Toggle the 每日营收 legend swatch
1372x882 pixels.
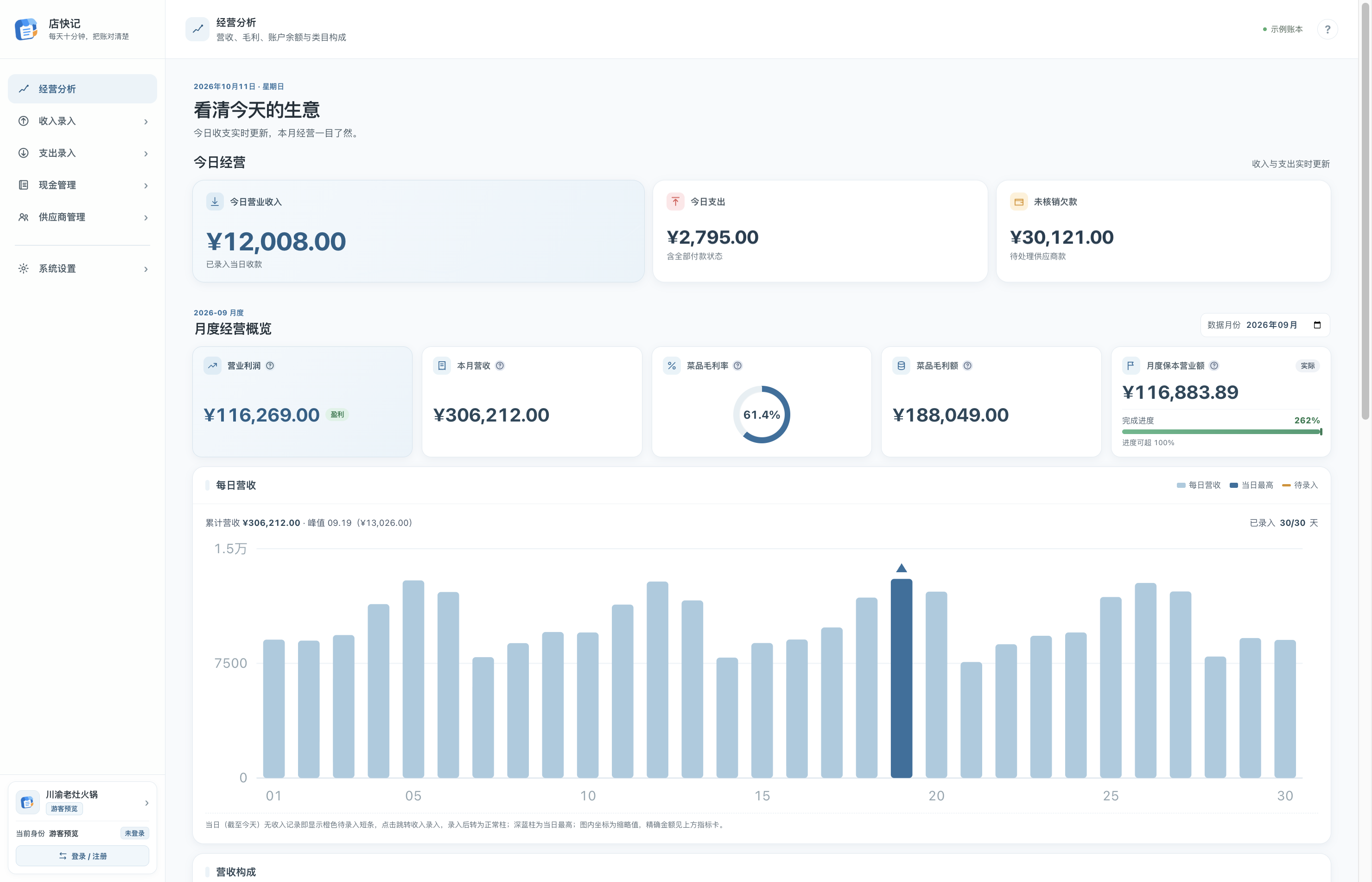[x=1181, y=485]
